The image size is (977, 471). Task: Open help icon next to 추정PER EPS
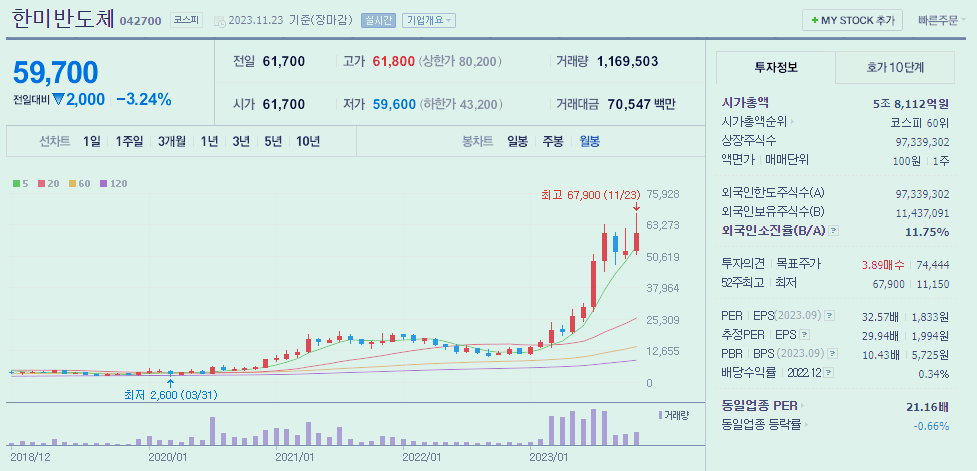point(804,335)
